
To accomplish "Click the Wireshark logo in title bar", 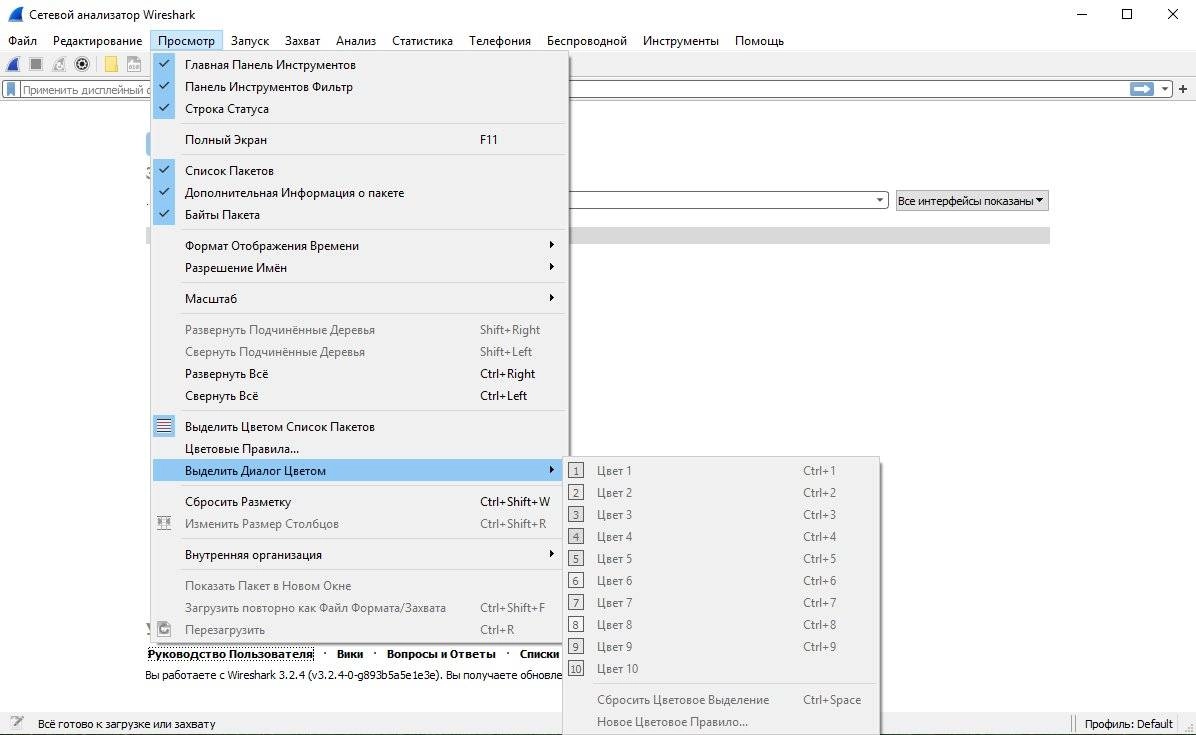I will pyautogui.click(x=15, y=14).
